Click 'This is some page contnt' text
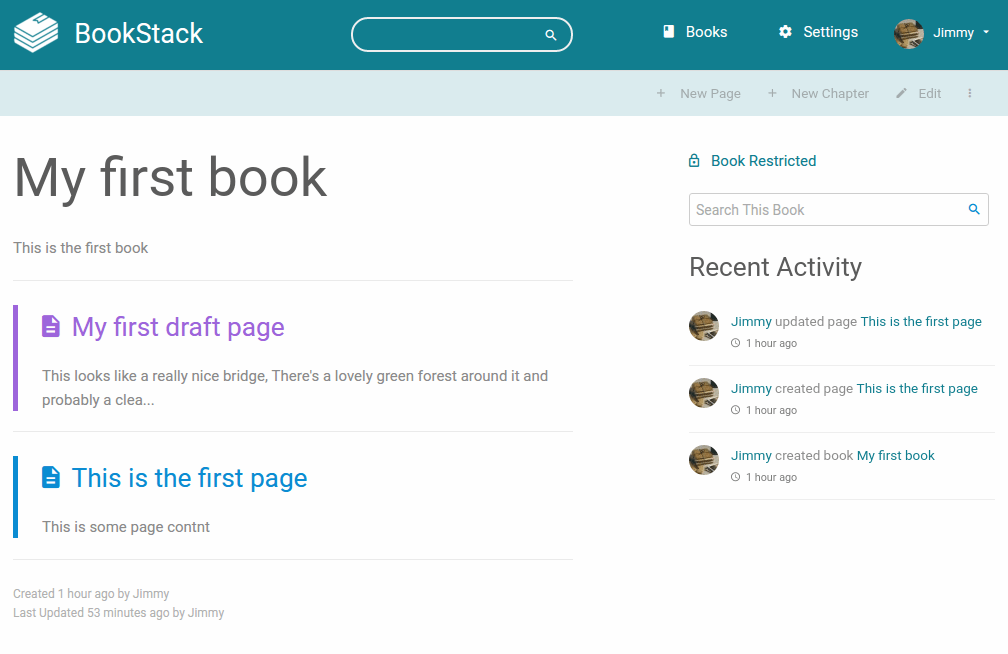Screen dimensions: 1008x654 coord(126,527)
